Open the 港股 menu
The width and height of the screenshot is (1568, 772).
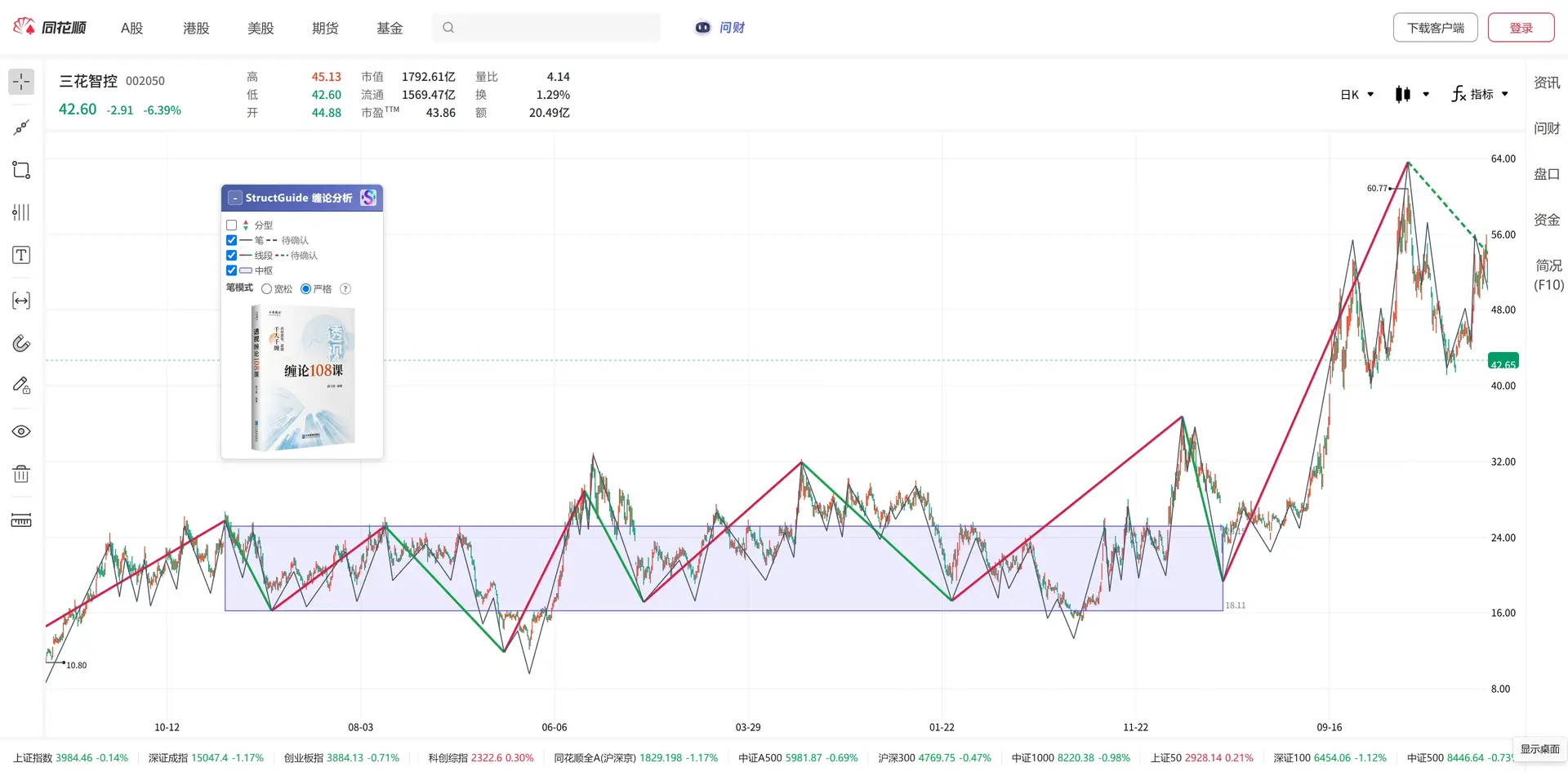click(x=196, y=28)
